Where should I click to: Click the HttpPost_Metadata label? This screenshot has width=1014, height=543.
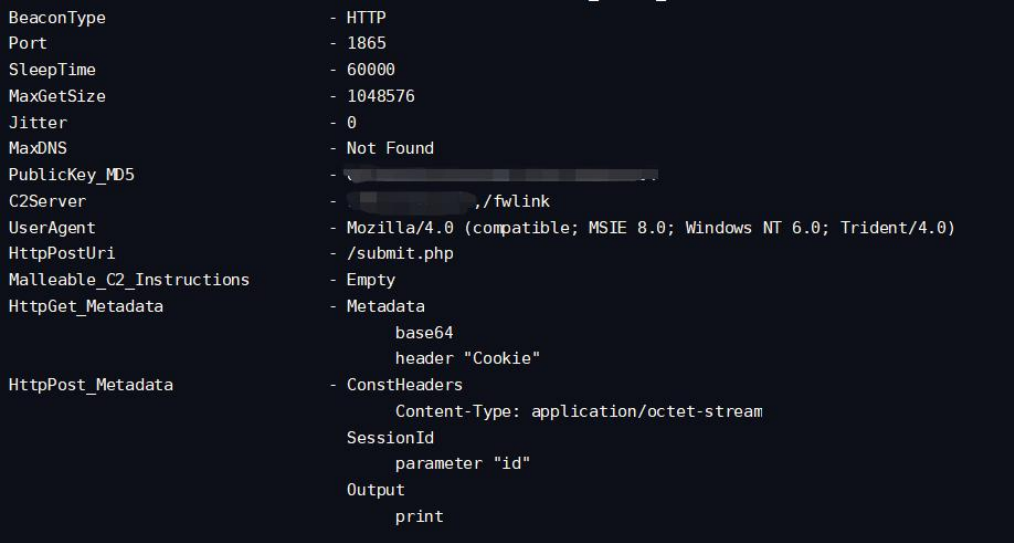coord(91,385)
